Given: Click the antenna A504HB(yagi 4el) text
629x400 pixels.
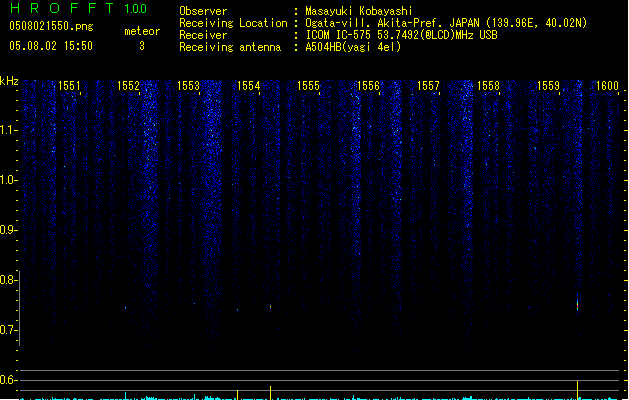Looking at the screenshot, I should point(353,47).
